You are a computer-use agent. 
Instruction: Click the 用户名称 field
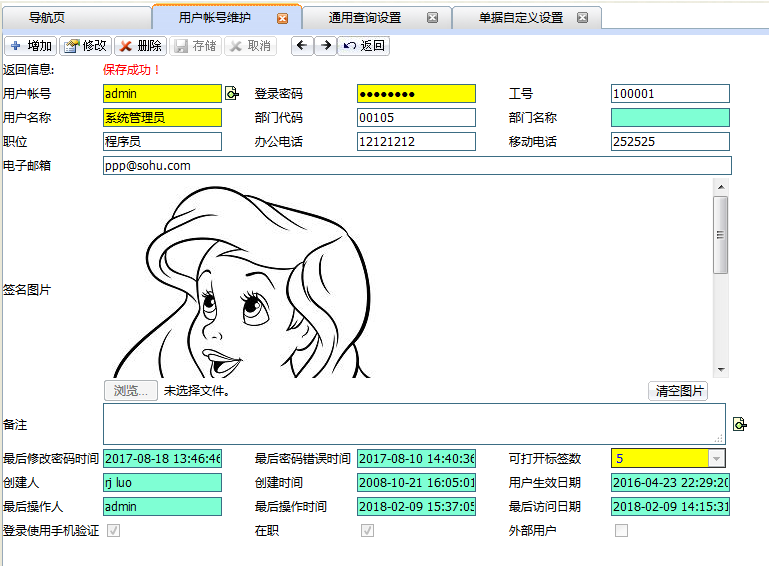[x=162, y=118]
